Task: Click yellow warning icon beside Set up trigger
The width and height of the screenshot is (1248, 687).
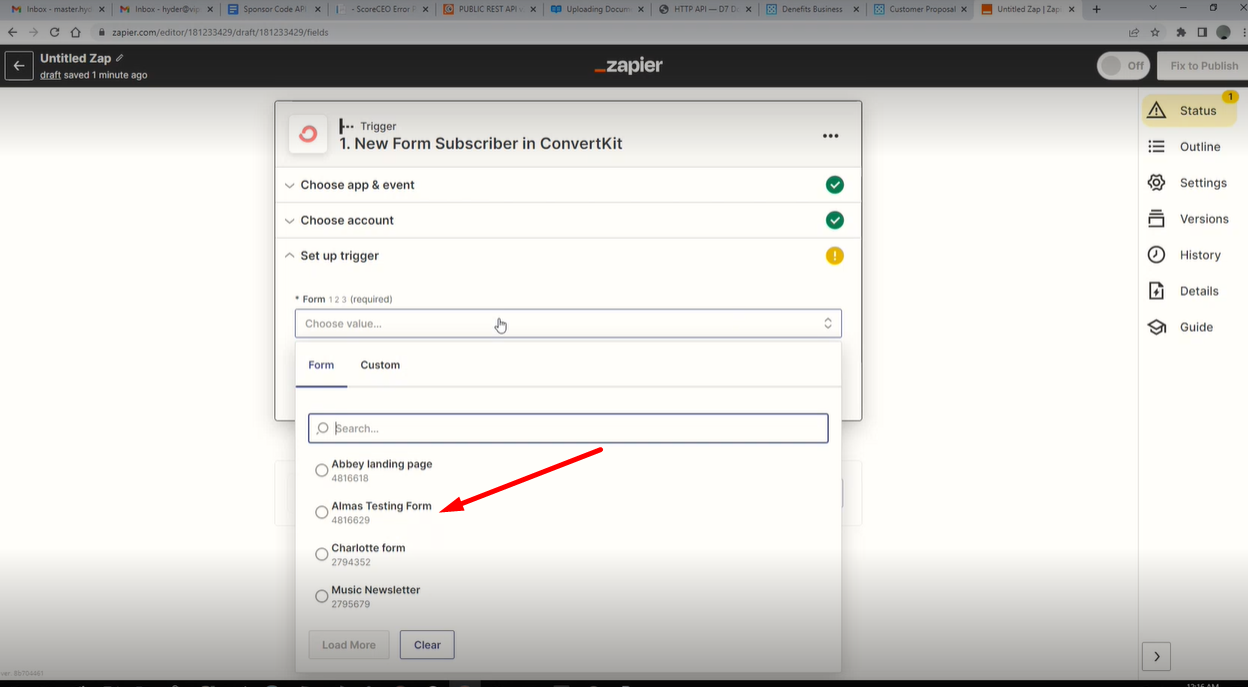Action: coord(835,256)
